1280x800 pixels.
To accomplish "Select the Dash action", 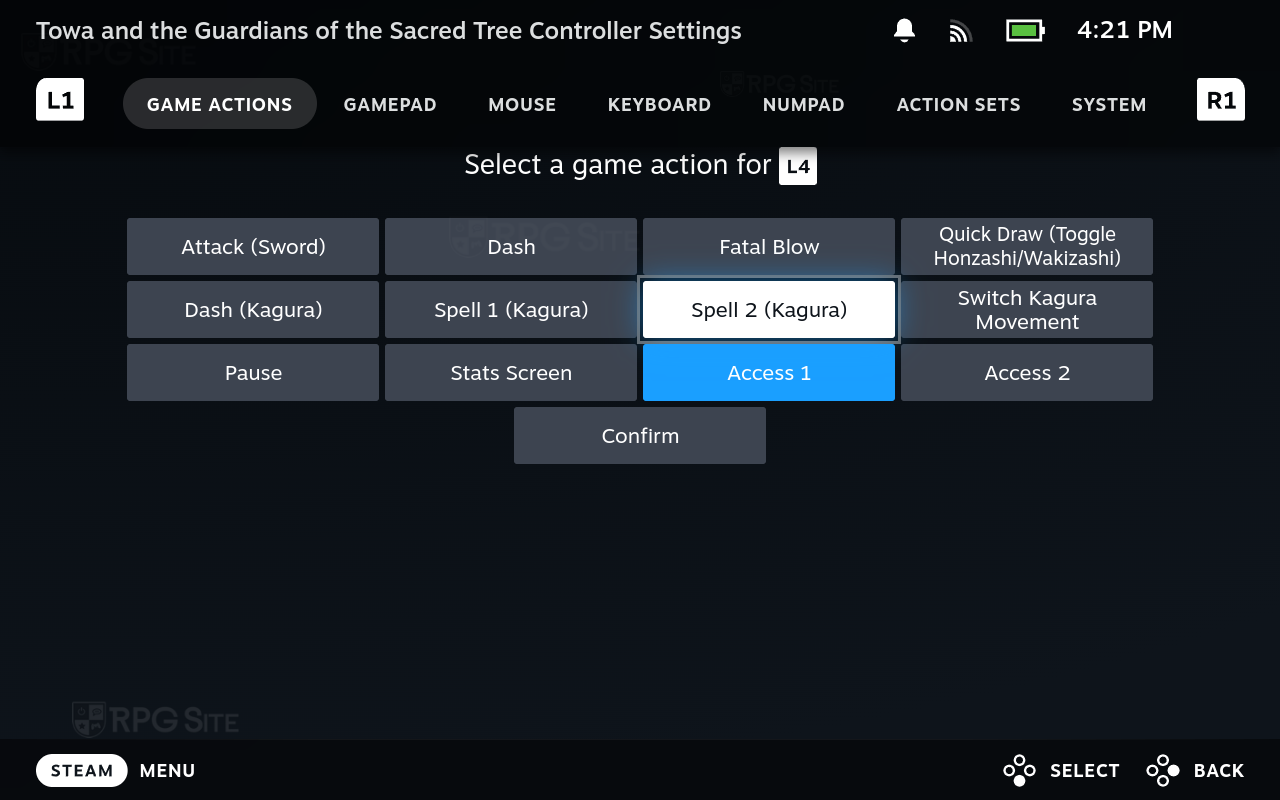I will click(x=511, y=247).
